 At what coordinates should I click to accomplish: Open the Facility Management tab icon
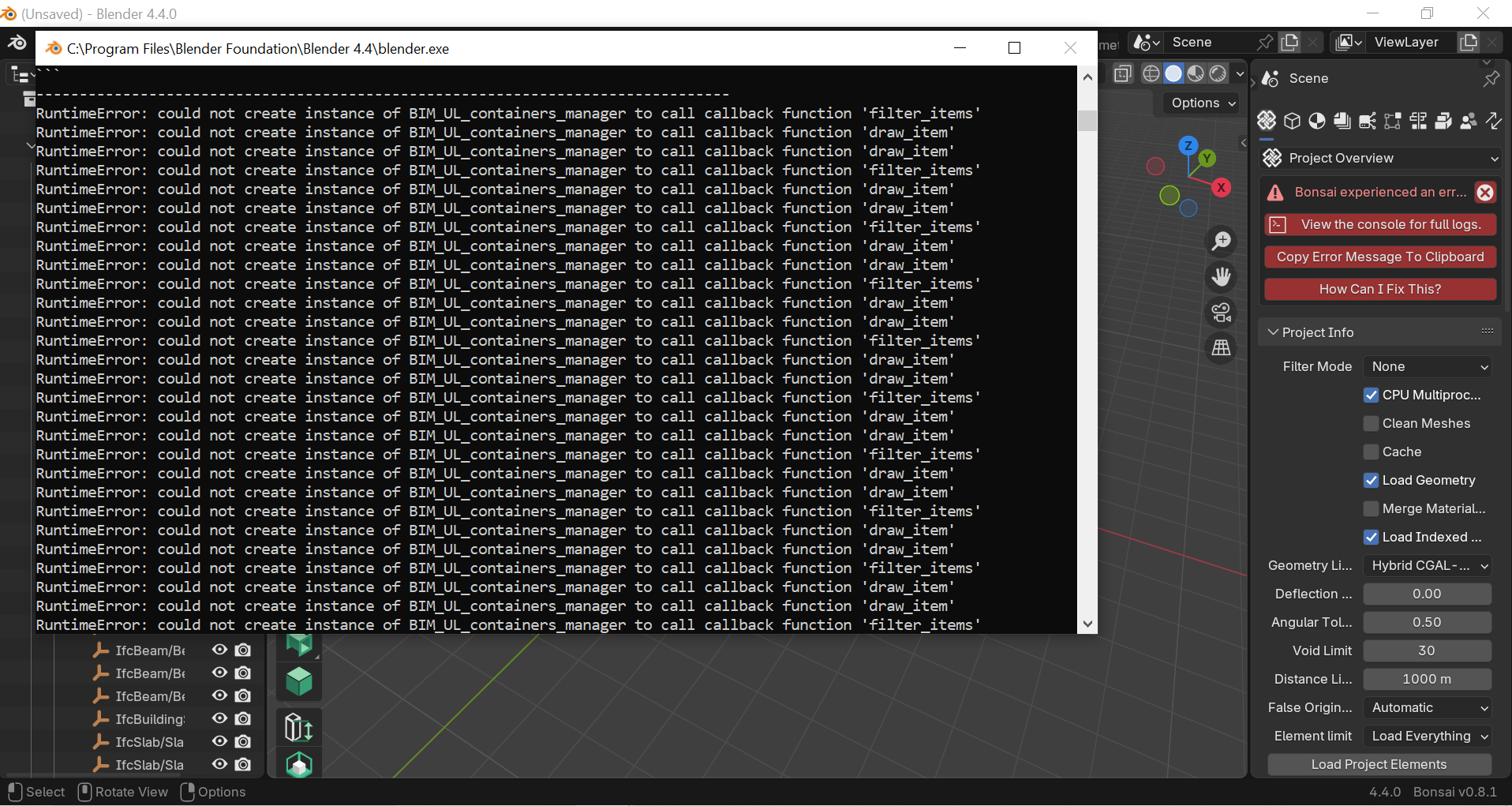pyautogui.click(x=1443, y=121)
